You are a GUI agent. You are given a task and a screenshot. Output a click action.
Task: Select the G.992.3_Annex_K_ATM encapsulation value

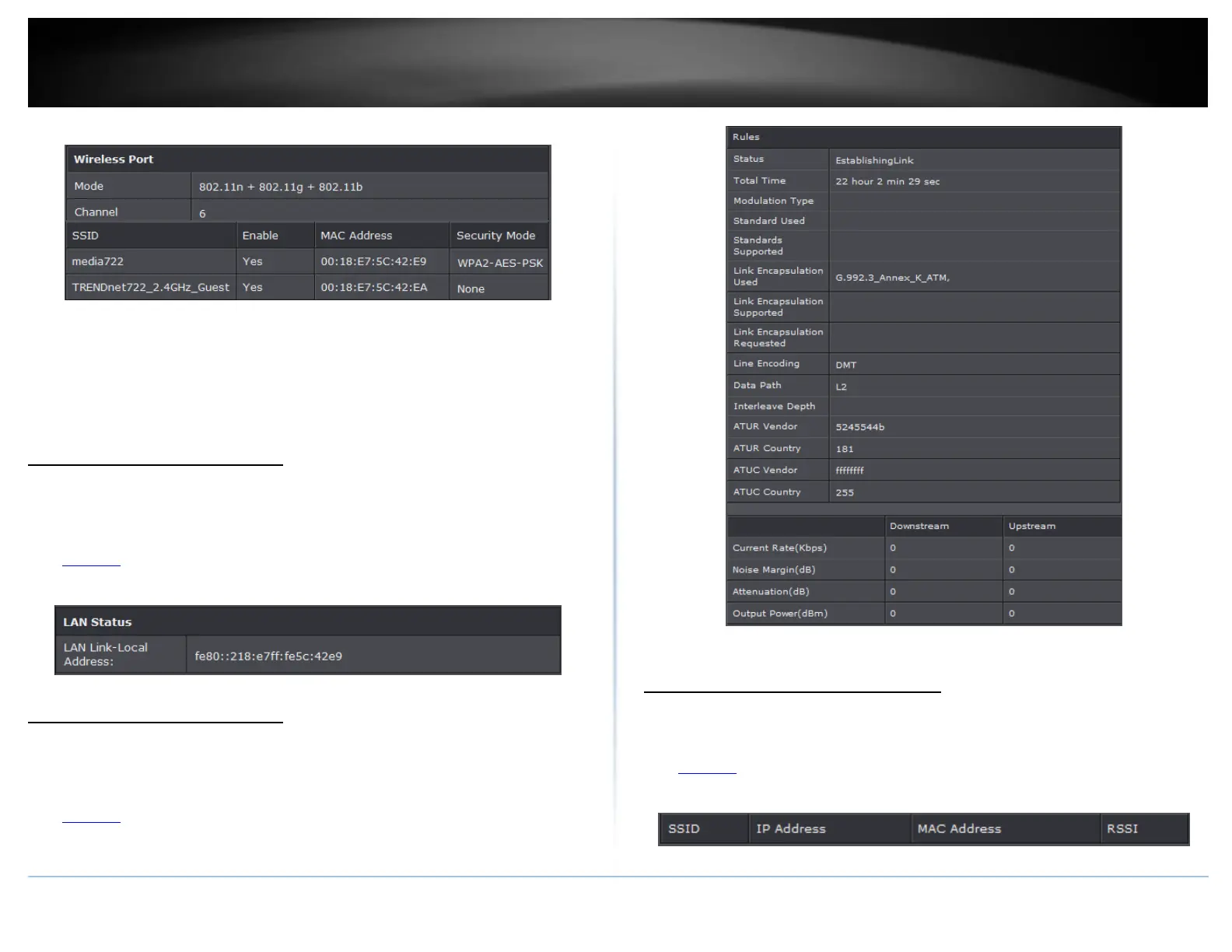click(x=892, y=278)
